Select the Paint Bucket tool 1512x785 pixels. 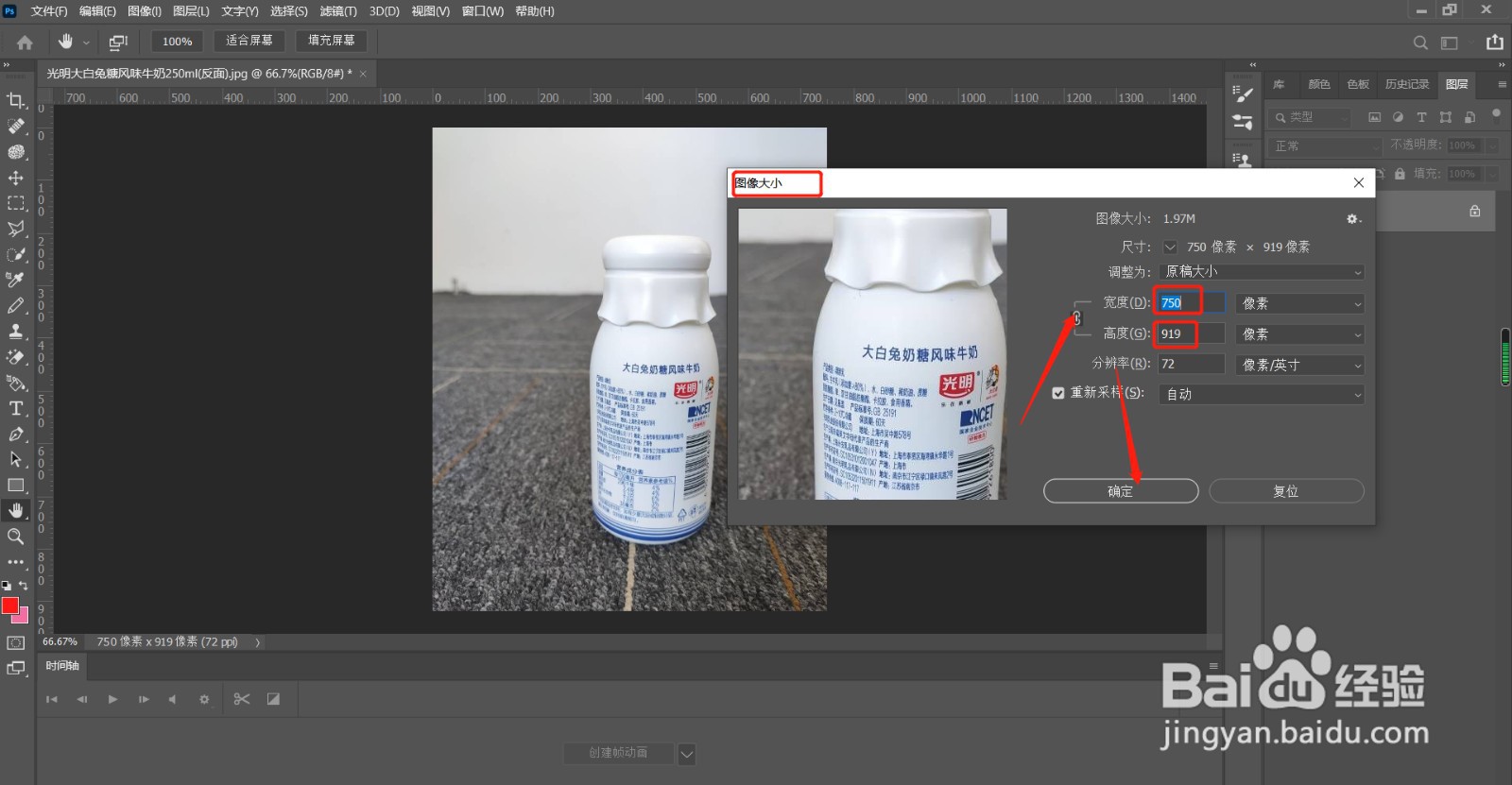click(16, 383)
